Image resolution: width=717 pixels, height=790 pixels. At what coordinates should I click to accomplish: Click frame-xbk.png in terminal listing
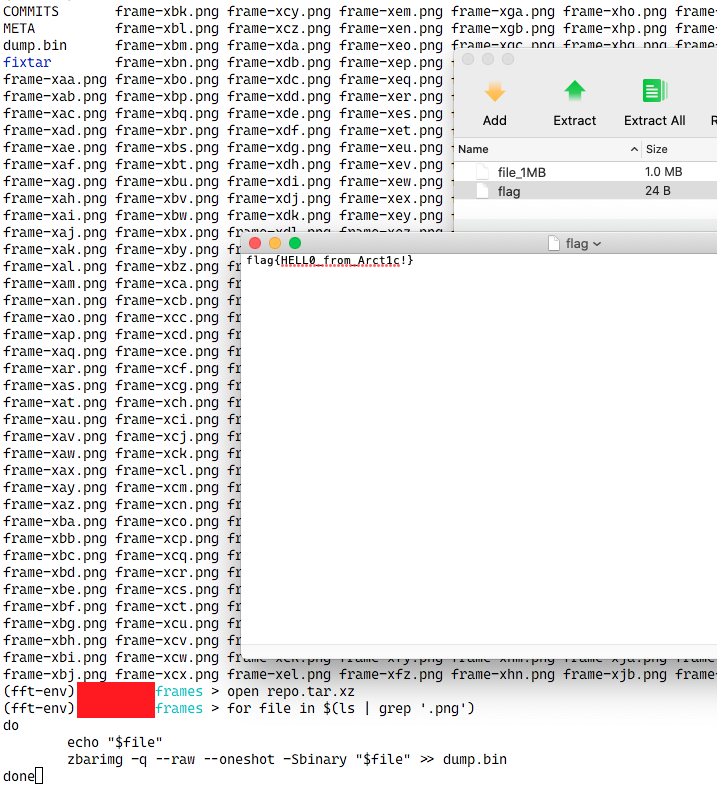[x=167, y=11]
